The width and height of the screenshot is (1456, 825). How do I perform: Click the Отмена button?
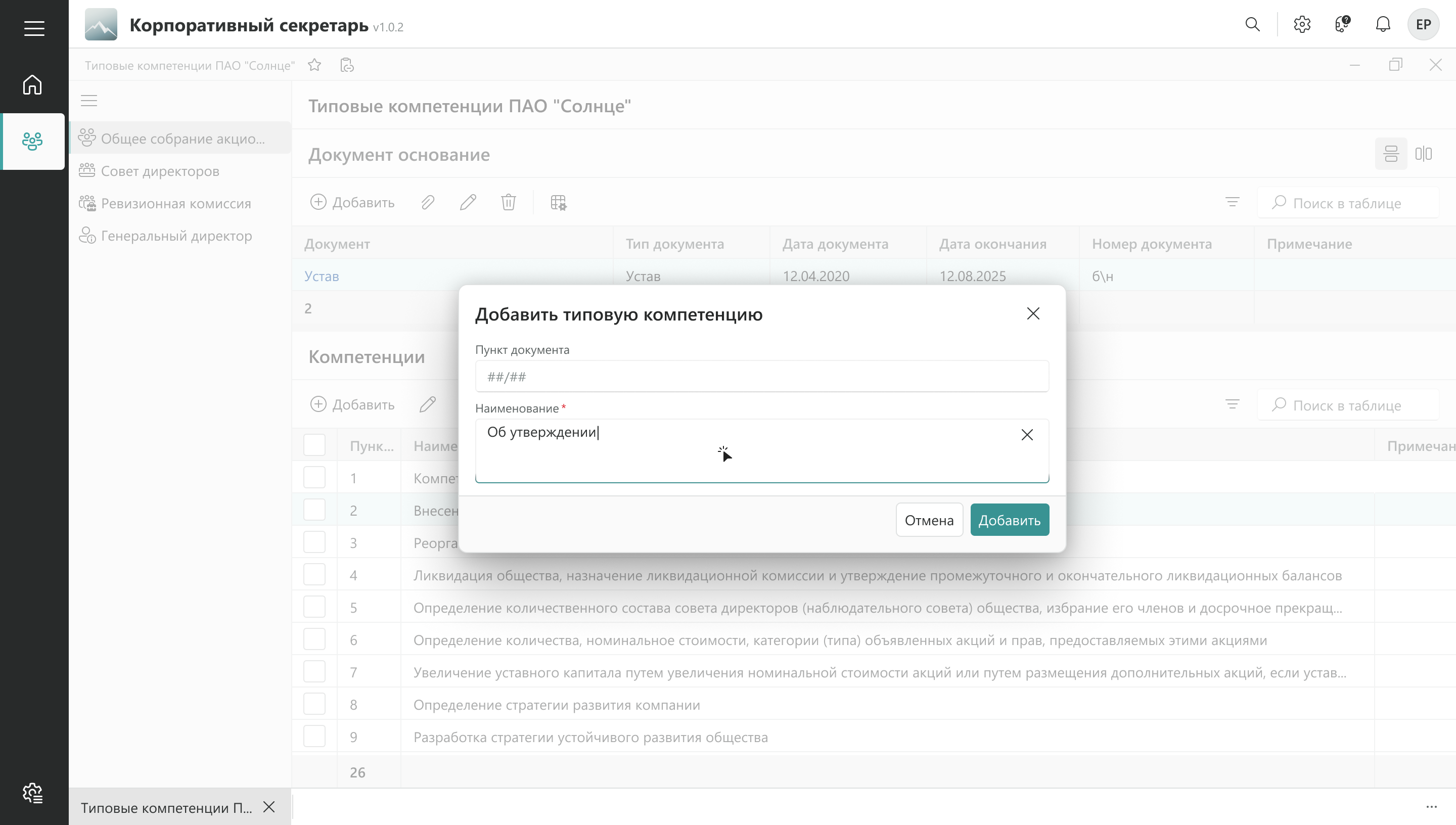click(x=929, y=520)
